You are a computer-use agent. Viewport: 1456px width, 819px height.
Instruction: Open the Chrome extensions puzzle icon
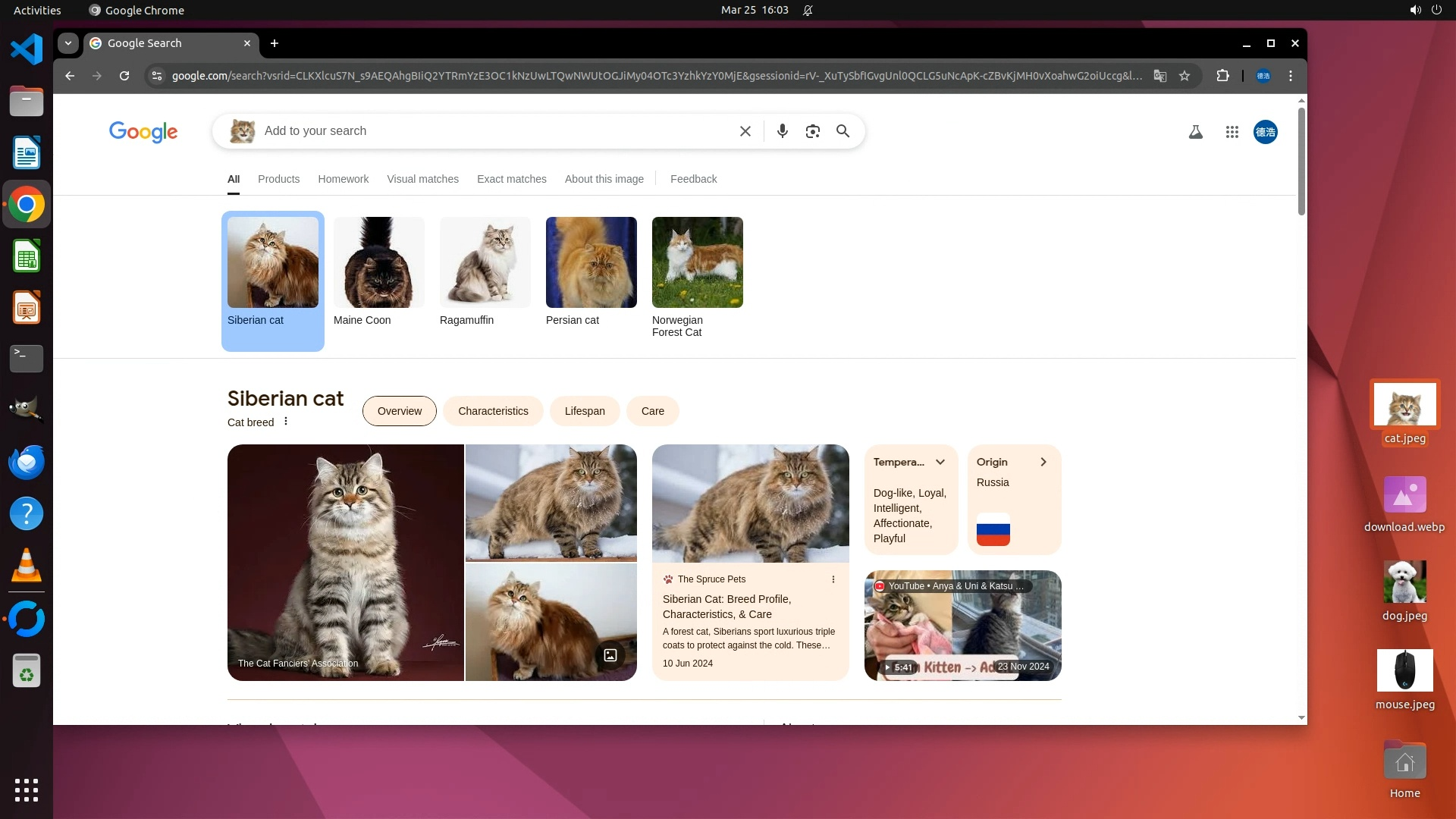[x=1222, y=76]
